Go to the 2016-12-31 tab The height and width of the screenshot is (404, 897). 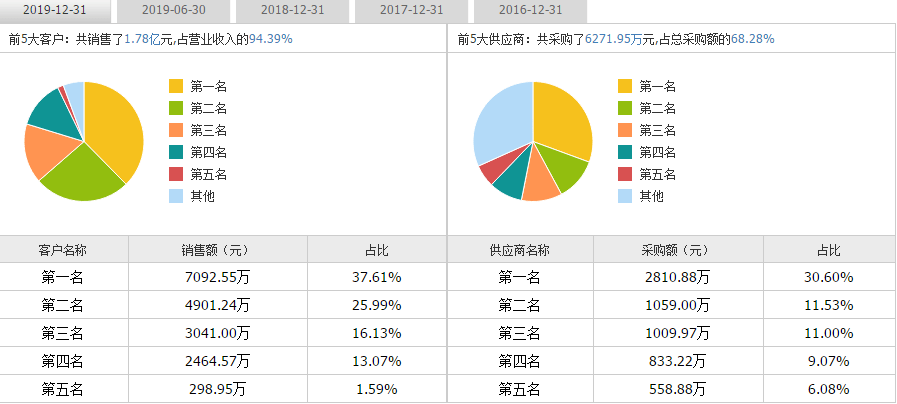click(530, 10)
